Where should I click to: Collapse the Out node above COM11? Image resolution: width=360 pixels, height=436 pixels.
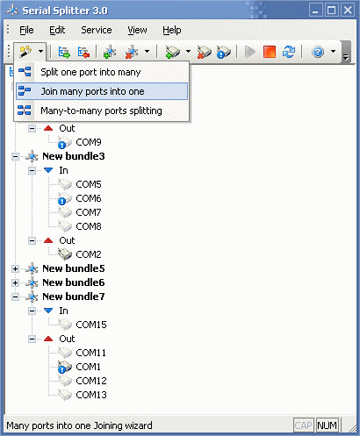point(32,339)
